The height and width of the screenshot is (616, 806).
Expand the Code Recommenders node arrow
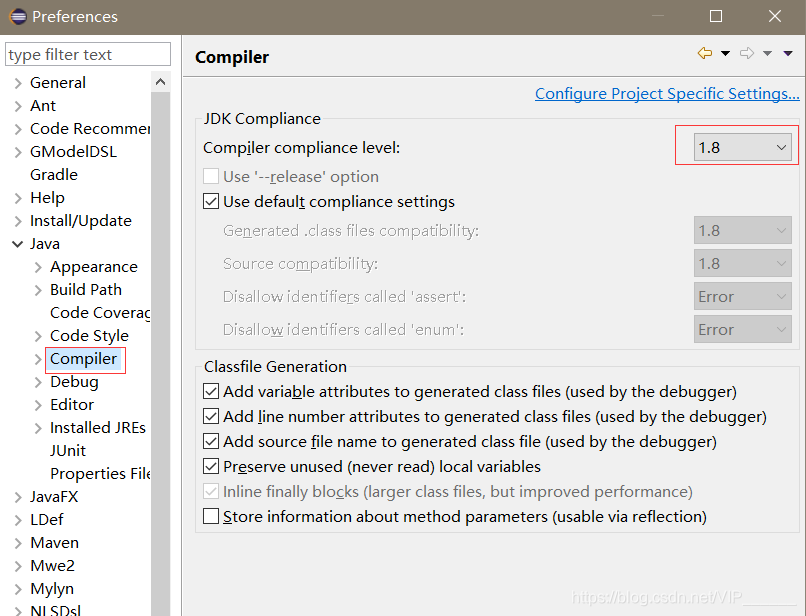click(18, 129)
